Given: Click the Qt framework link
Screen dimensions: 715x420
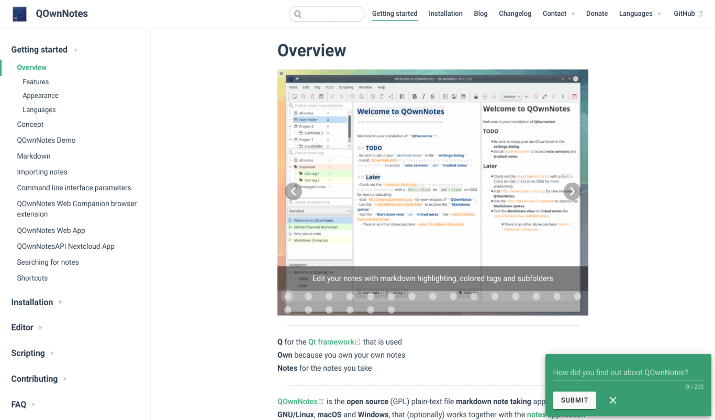Looking at the screenshot, I should pyautogui.click(x=331, y=342).
